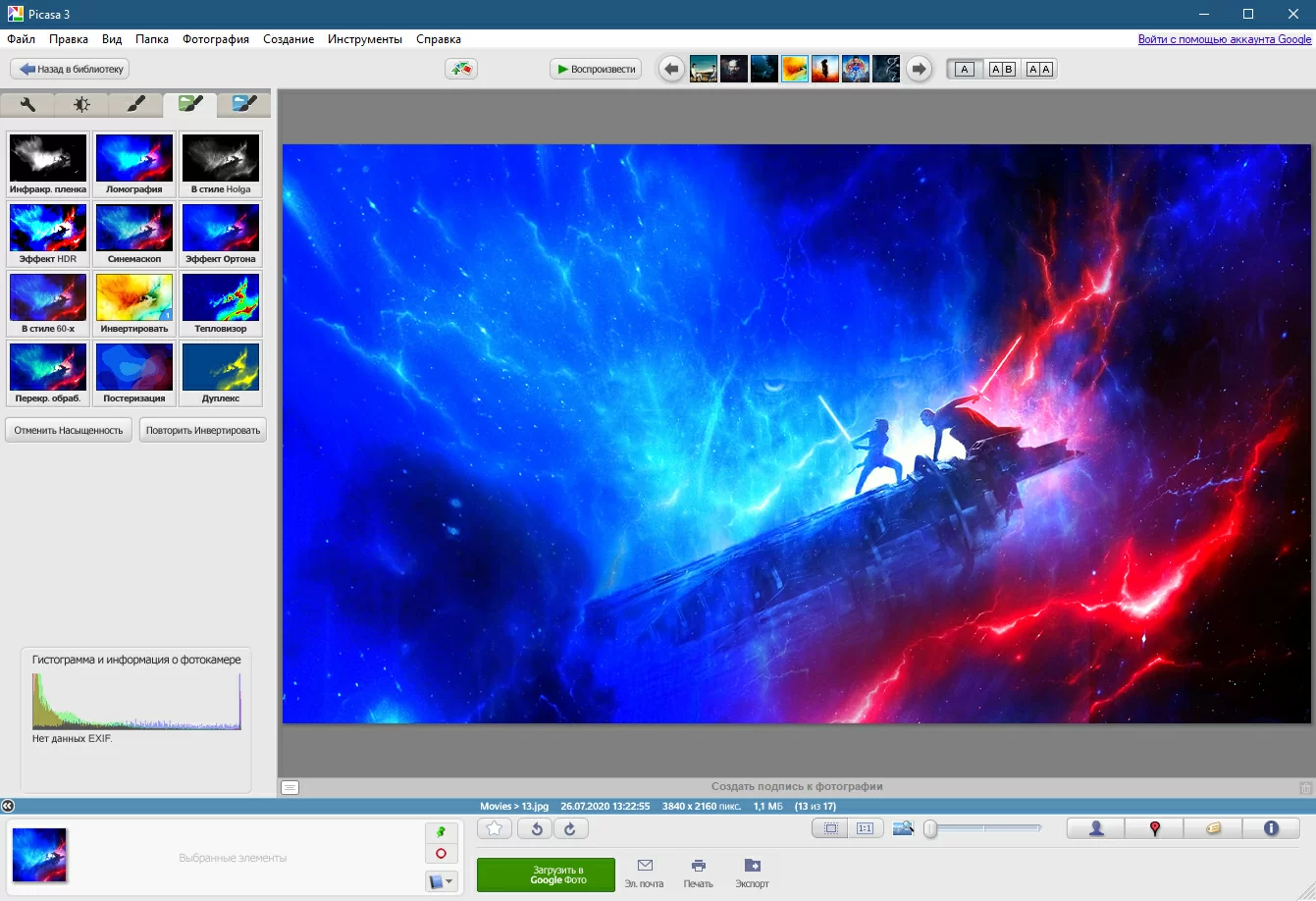Viewport: 1316px width, 901px height.
Task: Mark photo with the star icon
Action: point(495,828)
